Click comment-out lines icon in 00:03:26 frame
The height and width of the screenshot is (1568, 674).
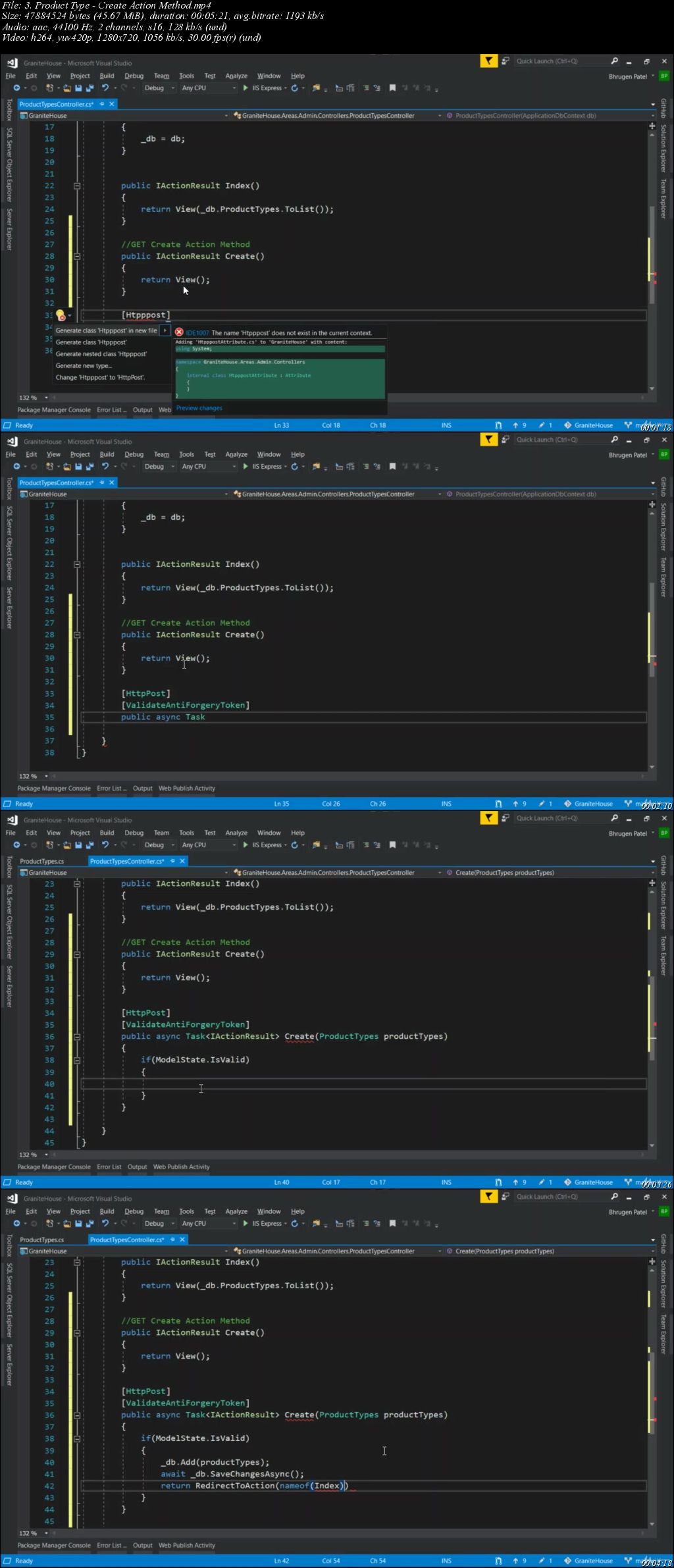(367, 845)
